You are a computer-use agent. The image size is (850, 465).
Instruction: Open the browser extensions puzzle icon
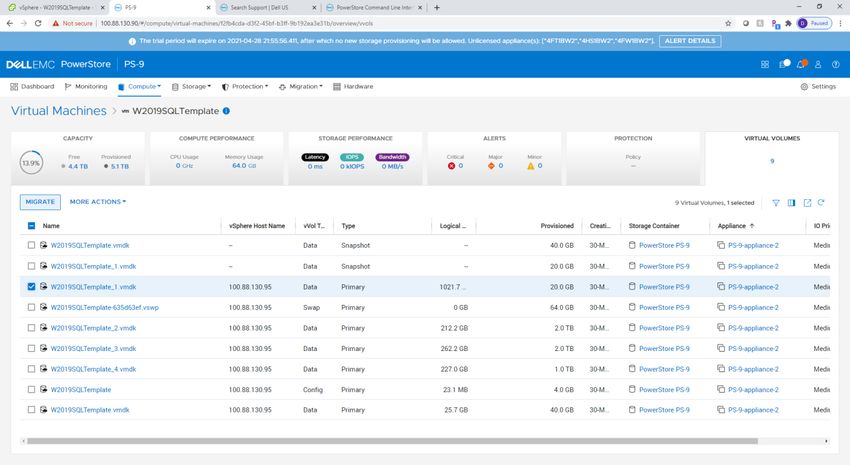pos(788,23)
